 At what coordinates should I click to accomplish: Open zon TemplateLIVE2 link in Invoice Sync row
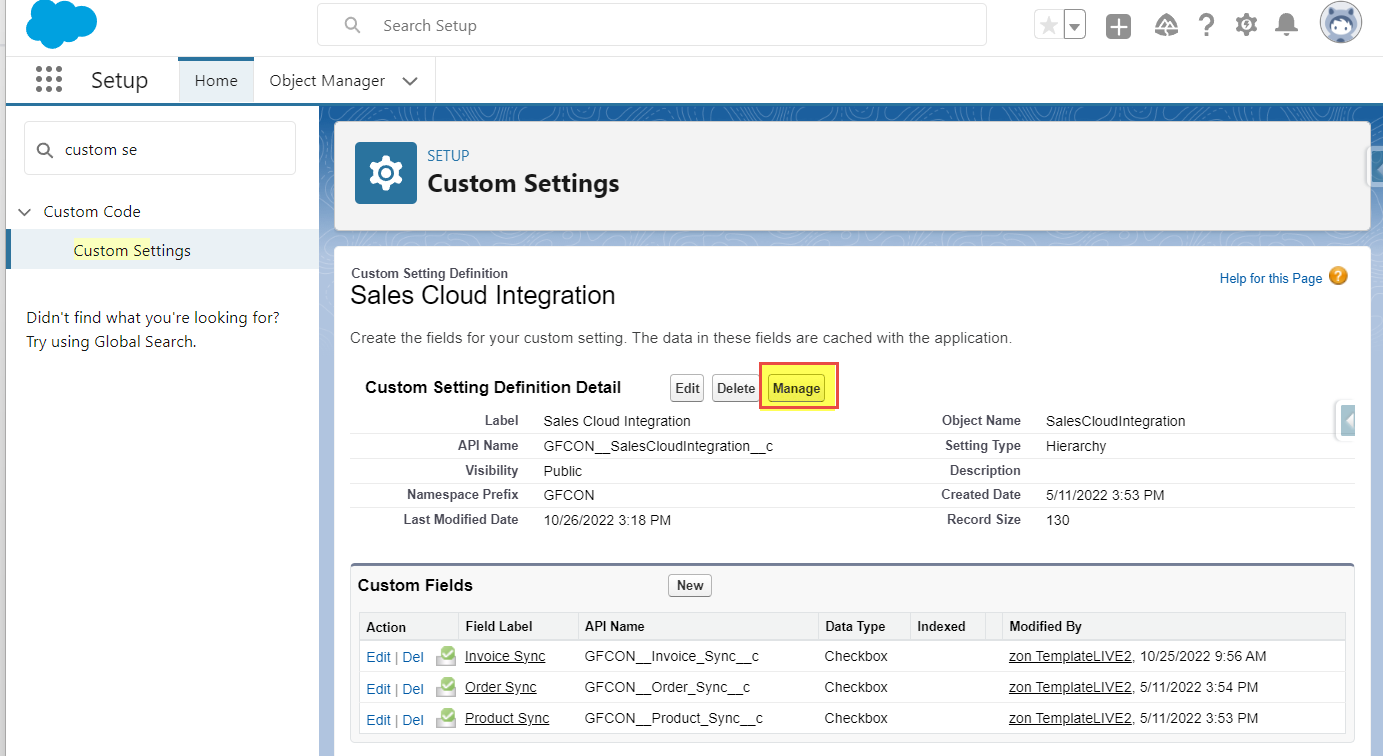coord(1070,656)
